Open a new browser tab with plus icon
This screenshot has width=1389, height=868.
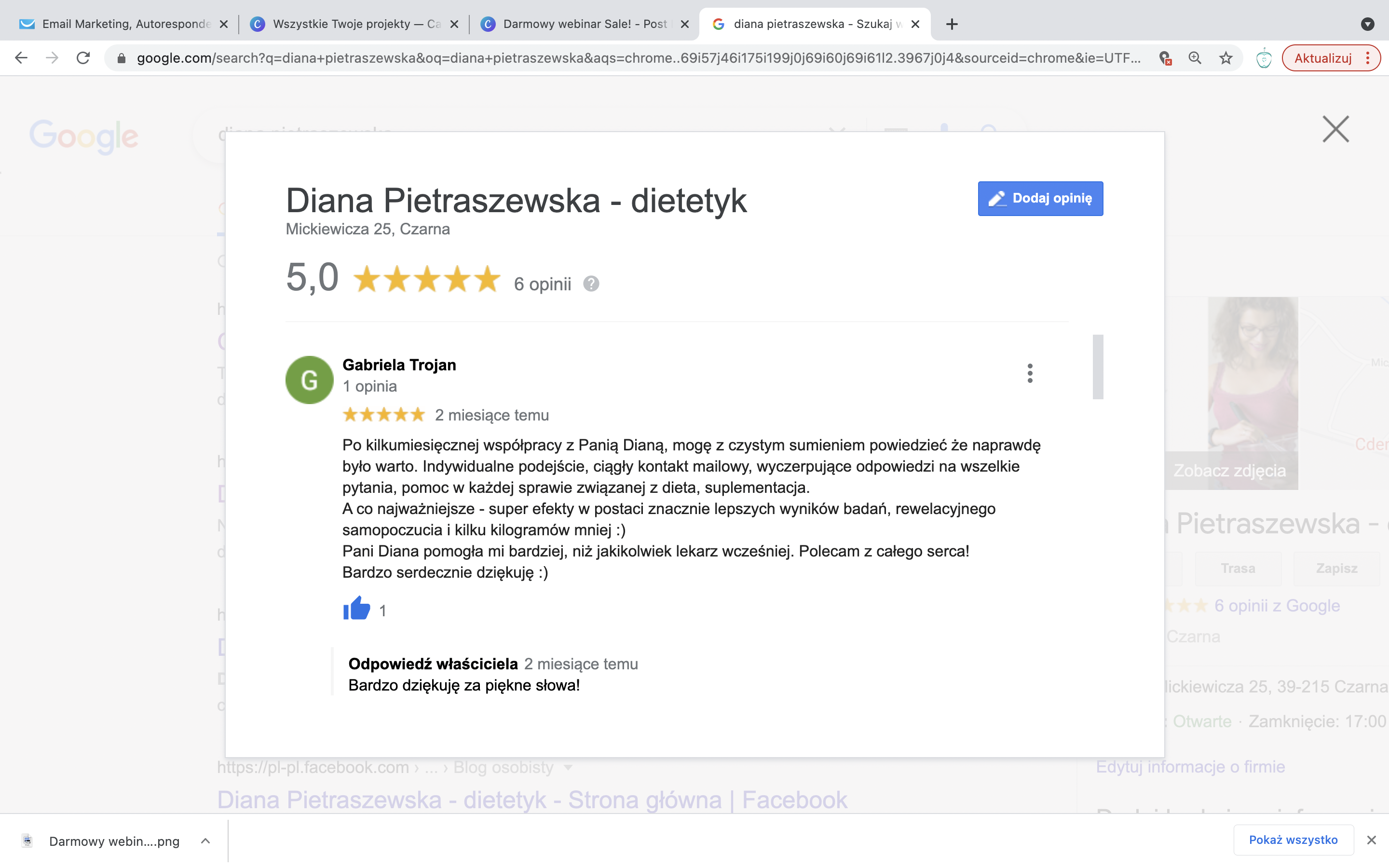[952, 24]
